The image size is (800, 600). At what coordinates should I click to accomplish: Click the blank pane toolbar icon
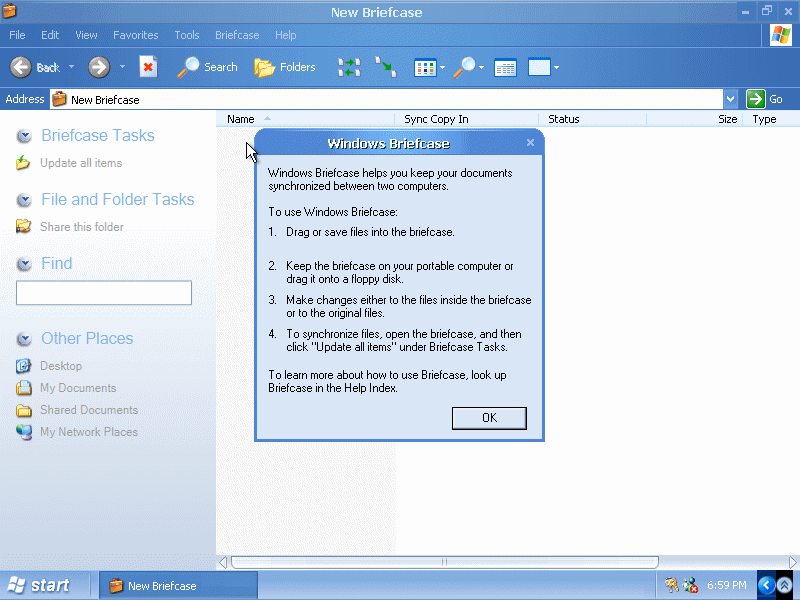pos(539,67)
